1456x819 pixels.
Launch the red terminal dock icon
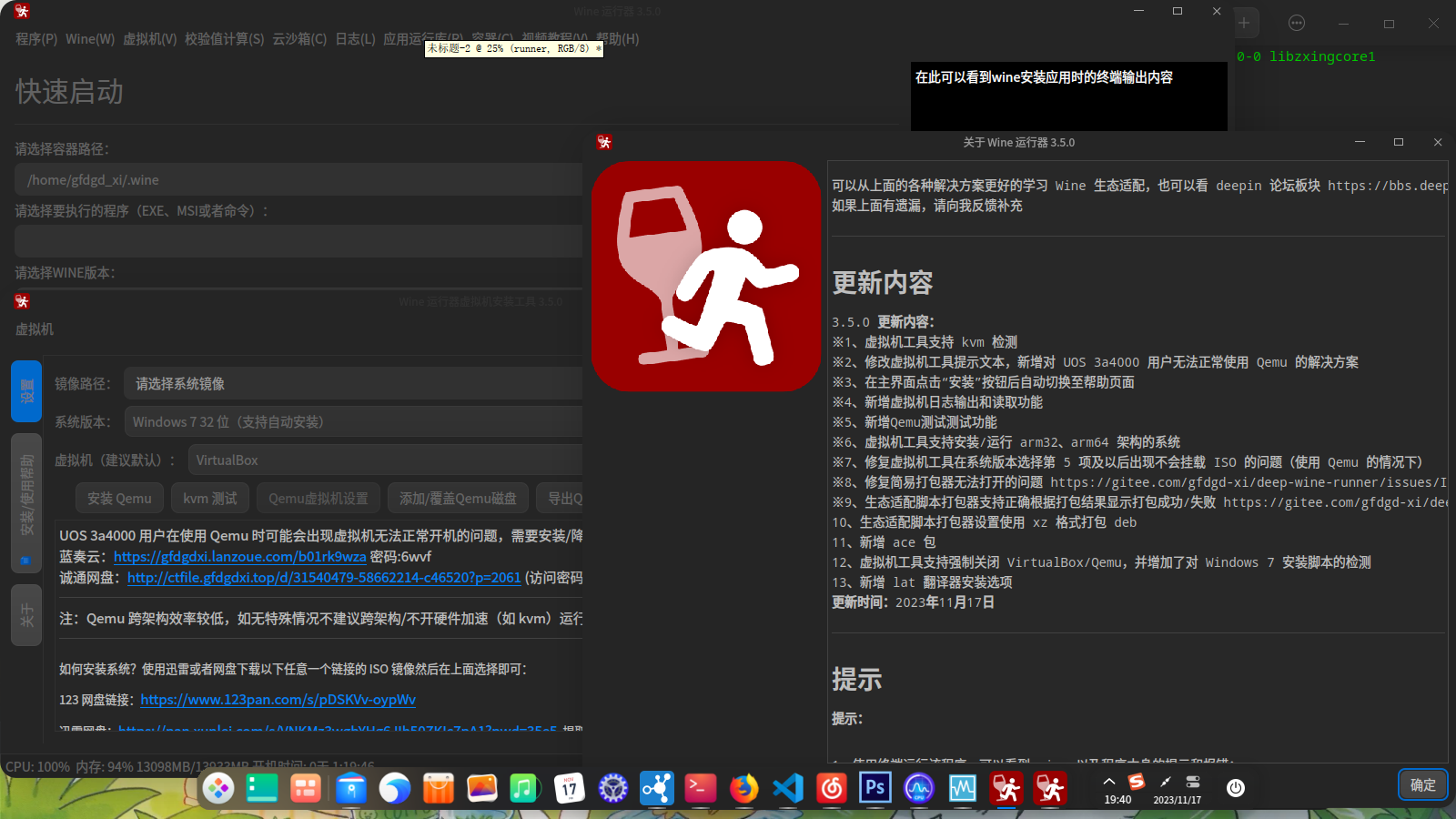tap(700, 788)
